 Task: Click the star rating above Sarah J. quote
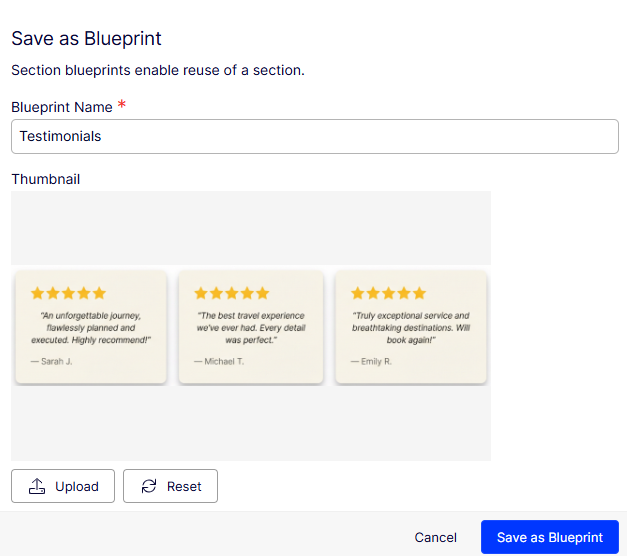click(x=68, y=293)
